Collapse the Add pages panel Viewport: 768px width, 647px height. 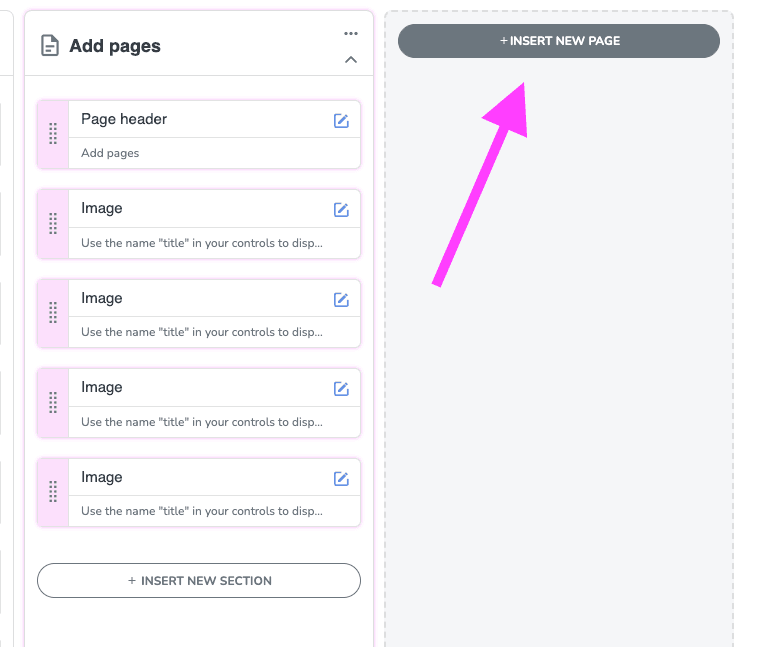pyautogui.click(x=350, y=60)
